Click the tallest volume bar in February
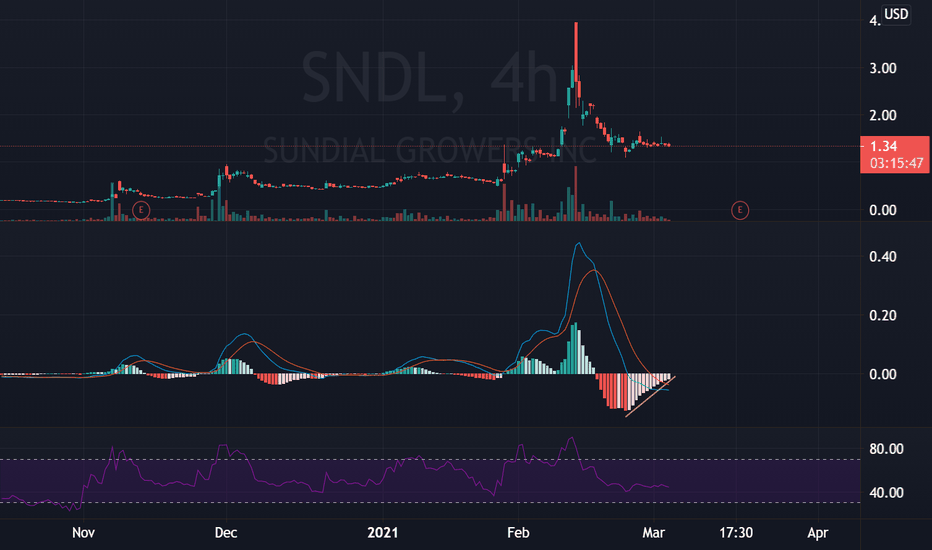The width and height of the screenshot is (932, 550). point(576,194)
